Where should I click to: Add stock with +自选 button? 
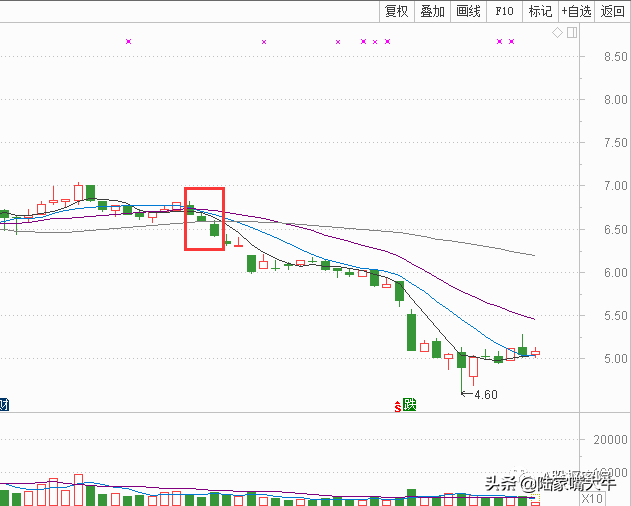tap(576, 11)
